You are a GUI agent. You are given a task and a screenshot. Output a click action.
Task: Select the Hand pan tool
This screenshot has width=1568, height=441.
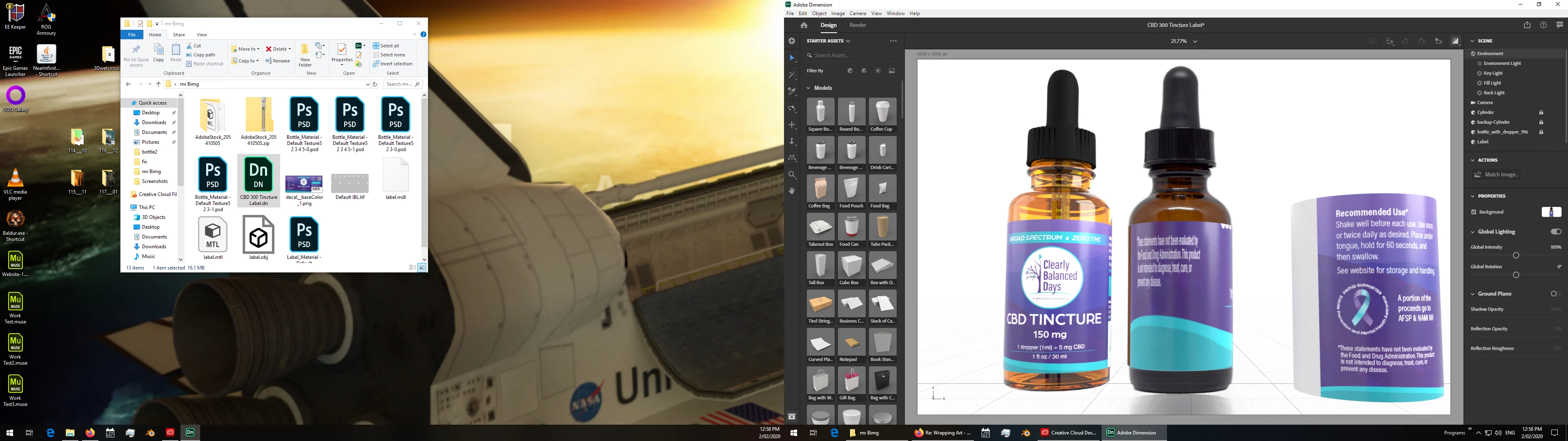pyautogui.click(x=792, y=191)
